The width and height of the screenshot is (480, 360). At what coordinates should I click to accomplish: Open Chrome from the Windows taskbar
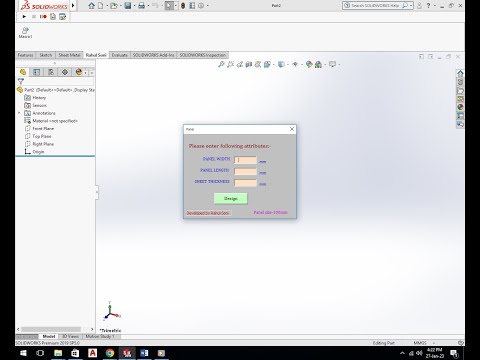[x=110, y=353]
